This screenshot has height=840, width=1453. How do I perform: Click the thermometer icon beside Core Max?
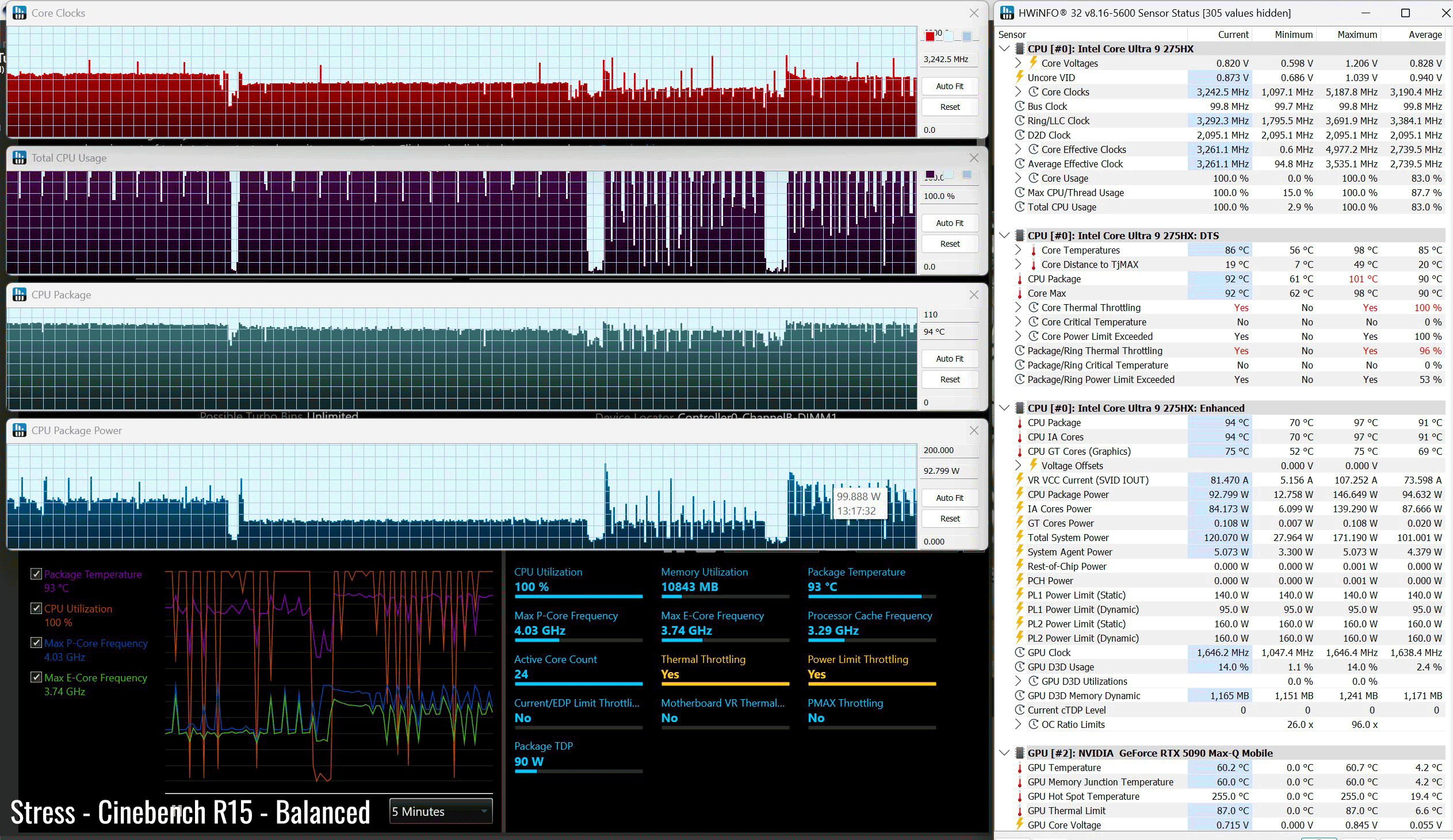pyautogui.click(x=1019, y=293)
